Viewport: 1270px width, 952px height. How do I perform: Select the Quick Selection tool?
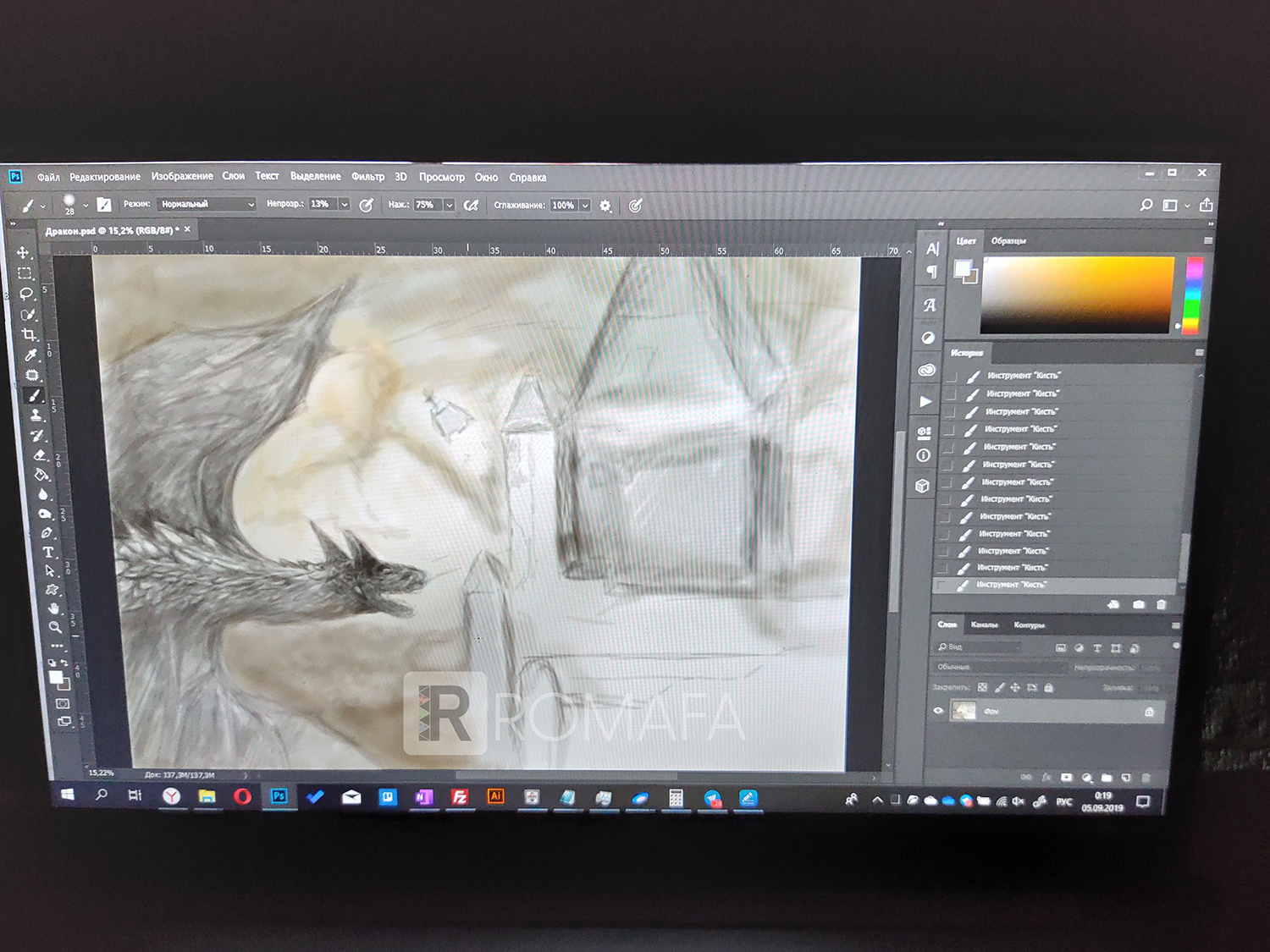coord(28,315)
